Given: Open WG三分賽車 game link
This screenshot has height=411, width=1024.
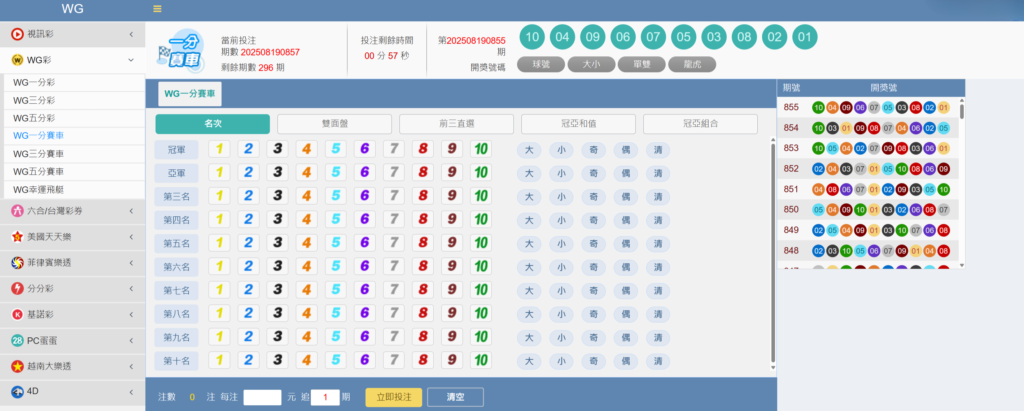Looking at the screenshot, I should click(x=38, y=153).
